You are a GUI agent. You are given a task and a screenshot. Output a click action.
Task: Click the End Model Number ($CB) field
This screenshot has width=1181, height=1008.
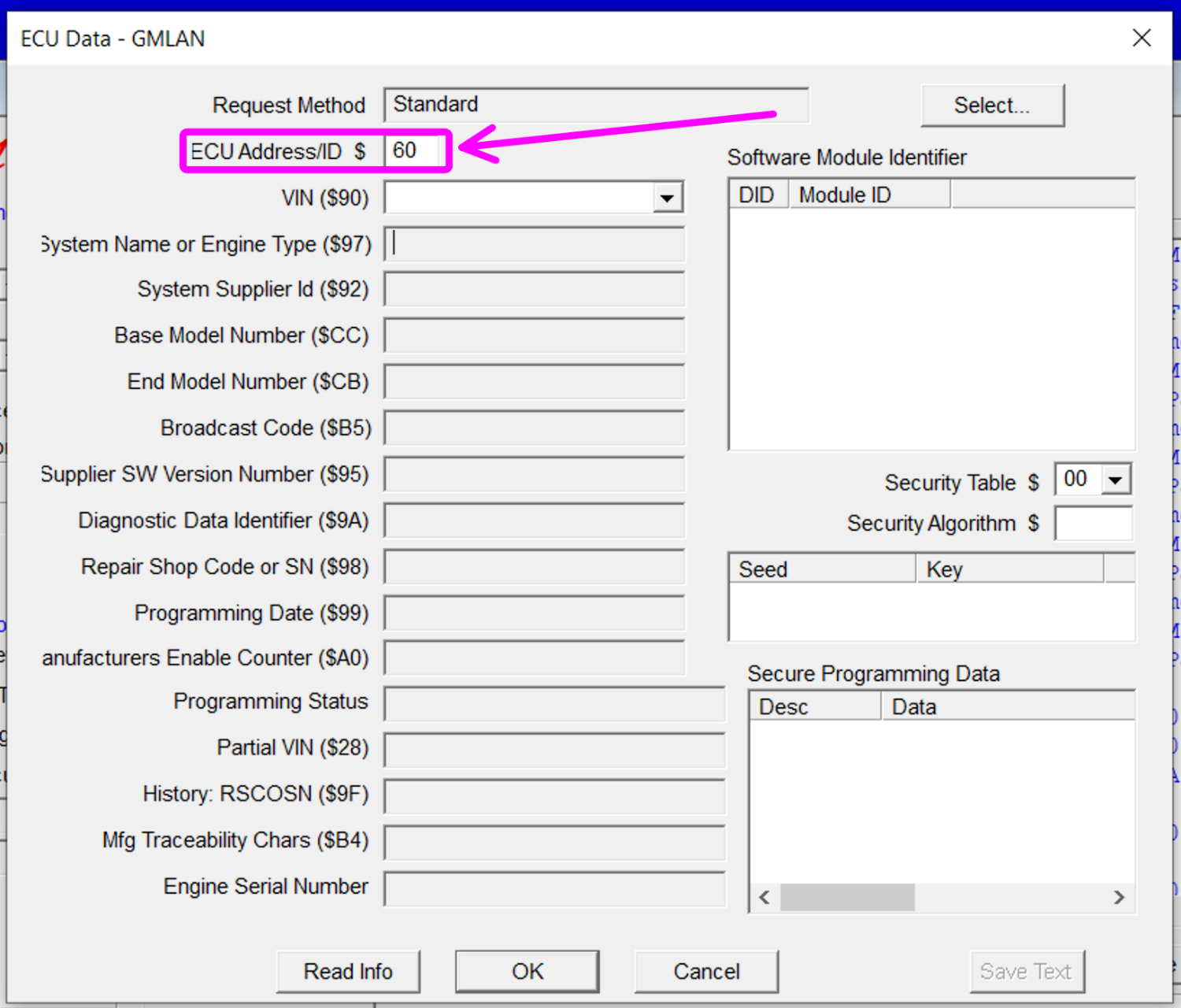point(535,382)
